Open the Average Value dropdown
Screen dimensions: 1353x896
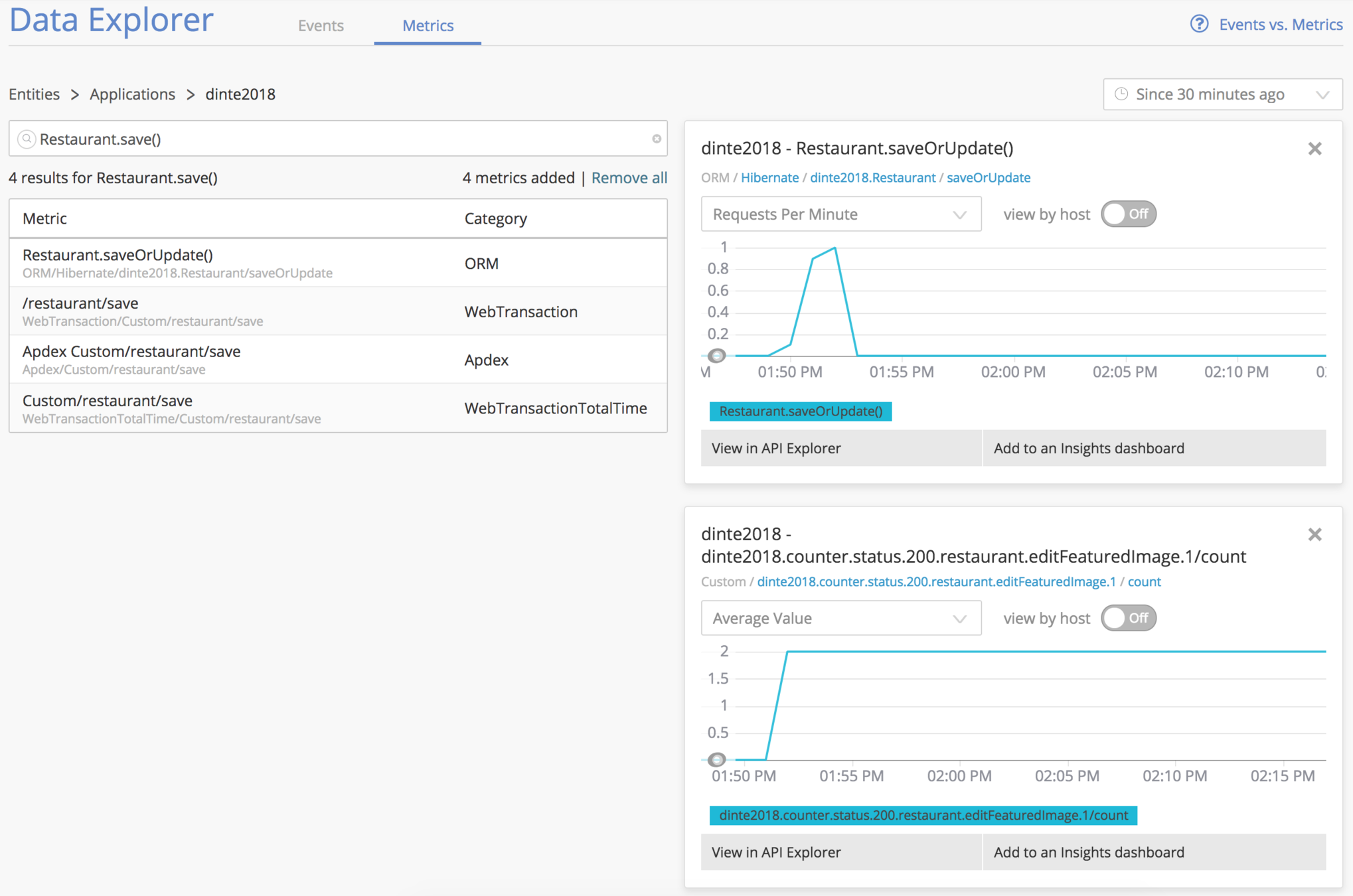pyautogui.click(x=840, y=618)
